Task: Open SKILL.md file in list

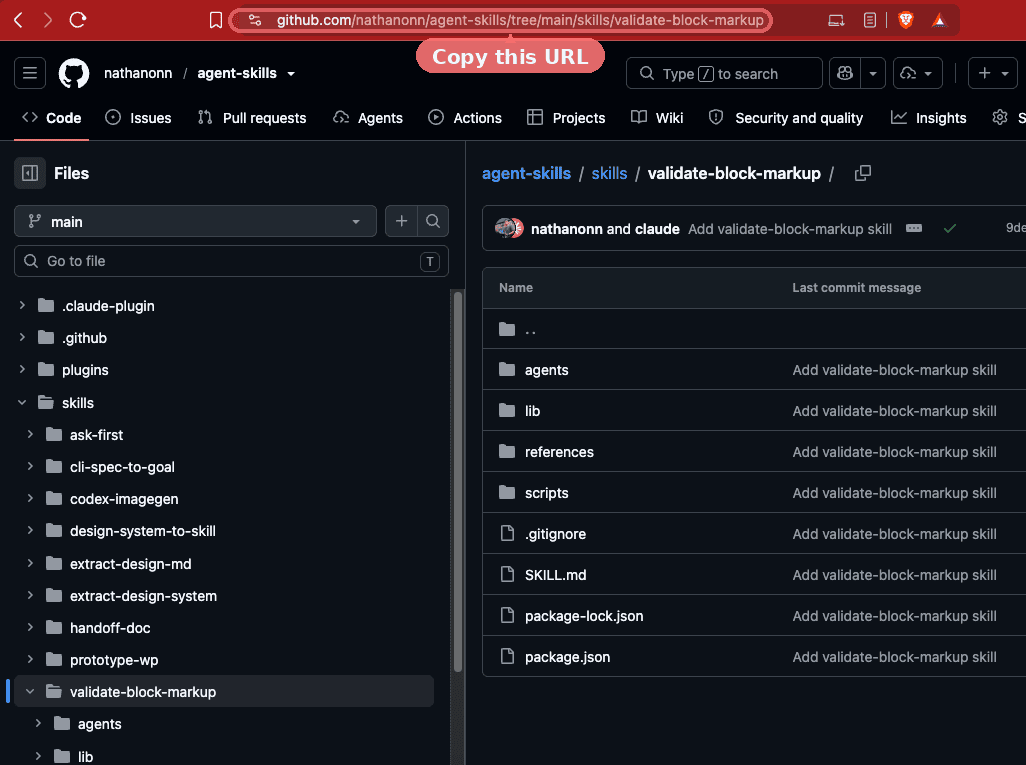Action: click(556, 575)
